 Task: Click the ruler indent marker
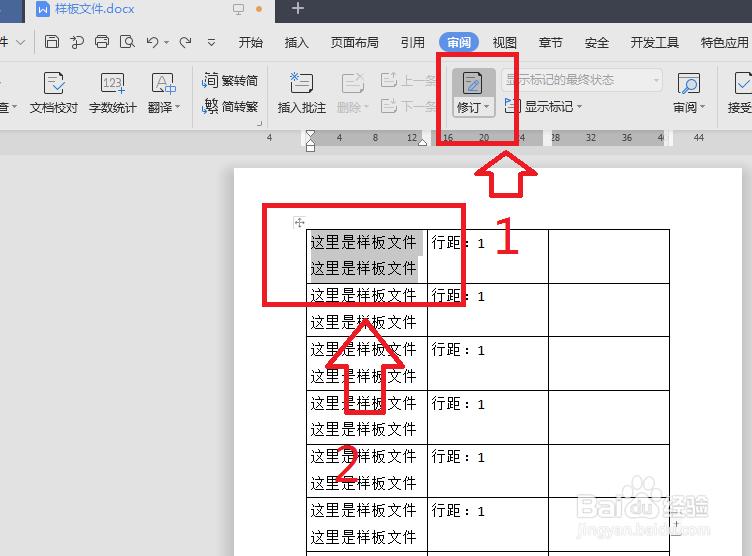(310, 141)
